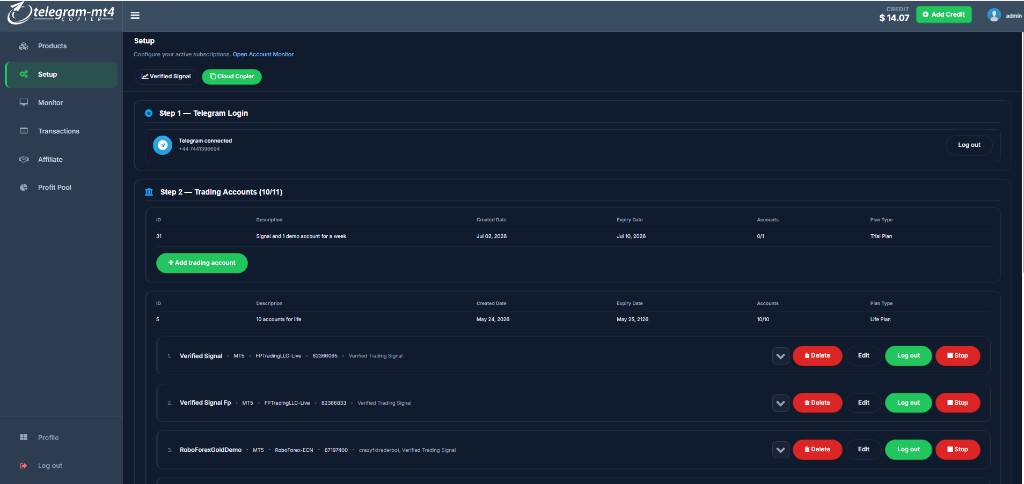Click the admin username label
Viewport: 1024px width, 484px height.
(x=1014, y=16)
